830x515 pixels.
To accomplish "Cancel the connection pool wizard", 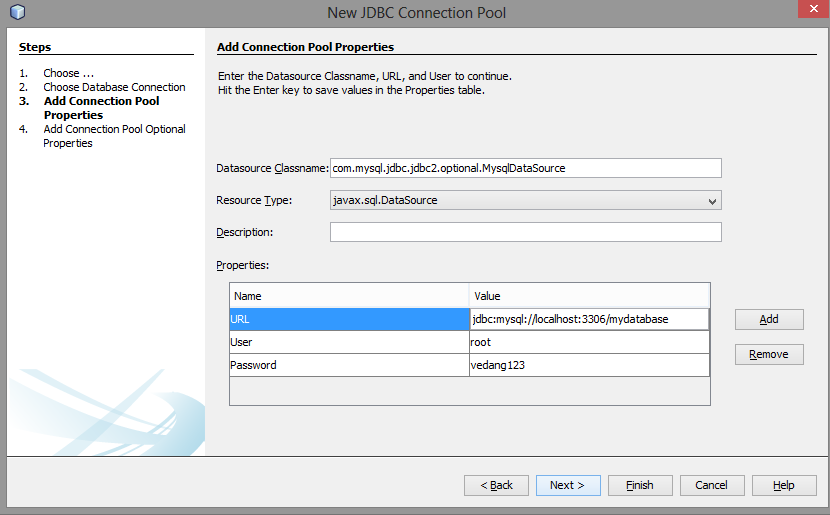I will coord(712,485).
